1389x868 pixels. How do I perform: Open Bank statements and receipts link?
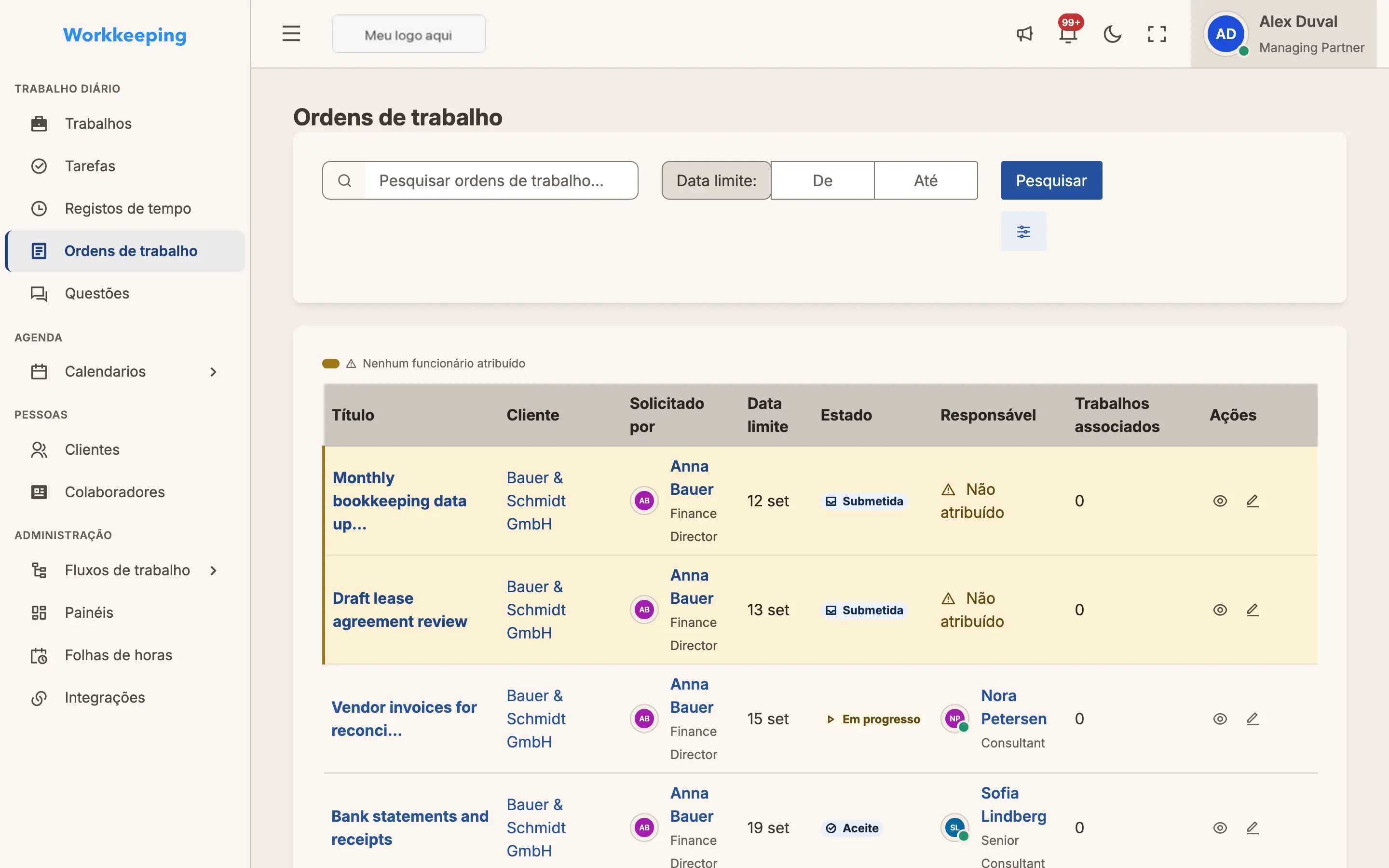tap(410, 828)
